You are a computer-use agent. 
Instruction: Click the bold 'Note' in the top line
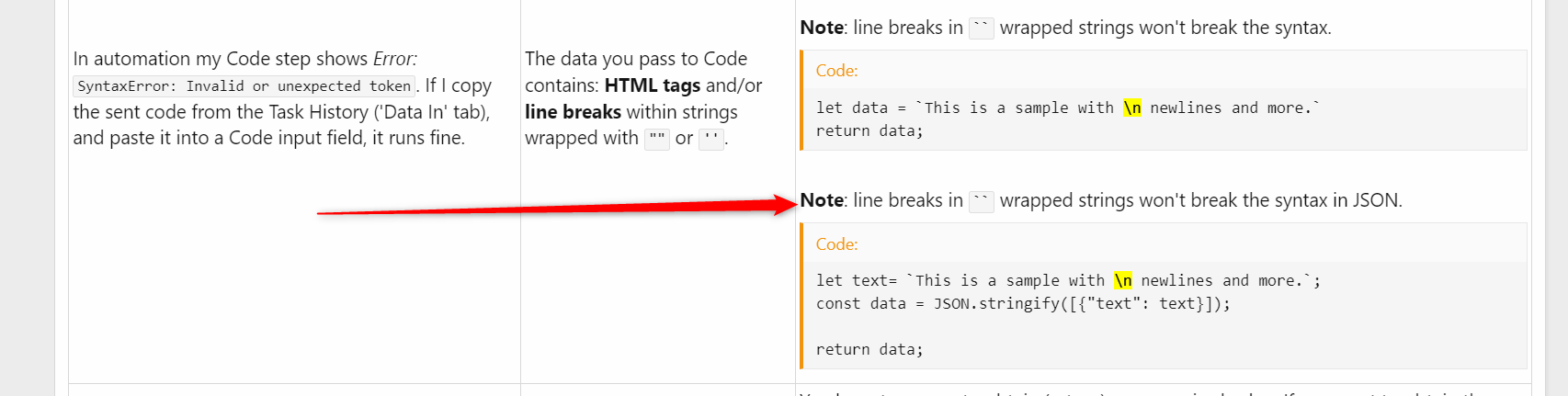[822, 28]
